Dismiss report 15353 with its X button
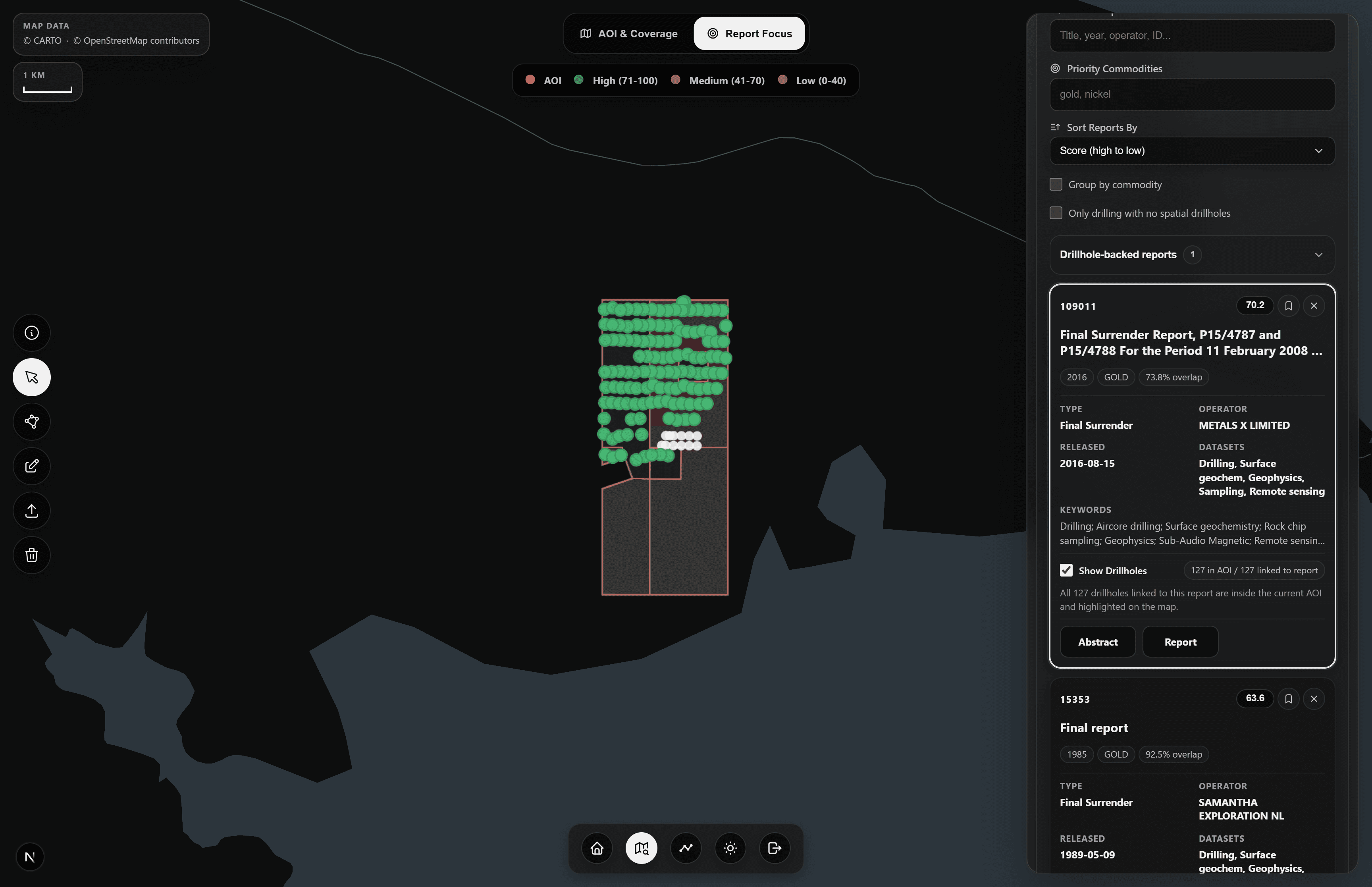The width and height of the screenshot is (1372, 887). (1314, 699)
